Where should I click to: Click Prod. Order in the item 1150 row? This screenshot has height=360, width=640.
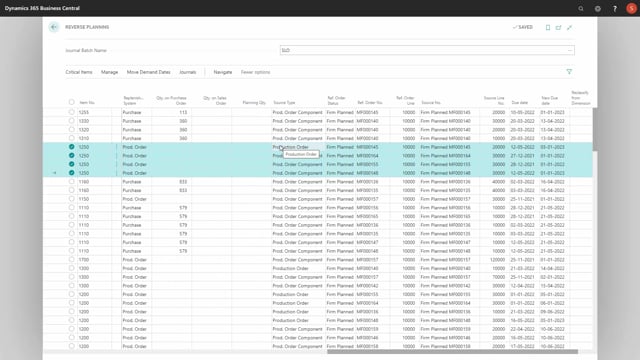[135, 199]
